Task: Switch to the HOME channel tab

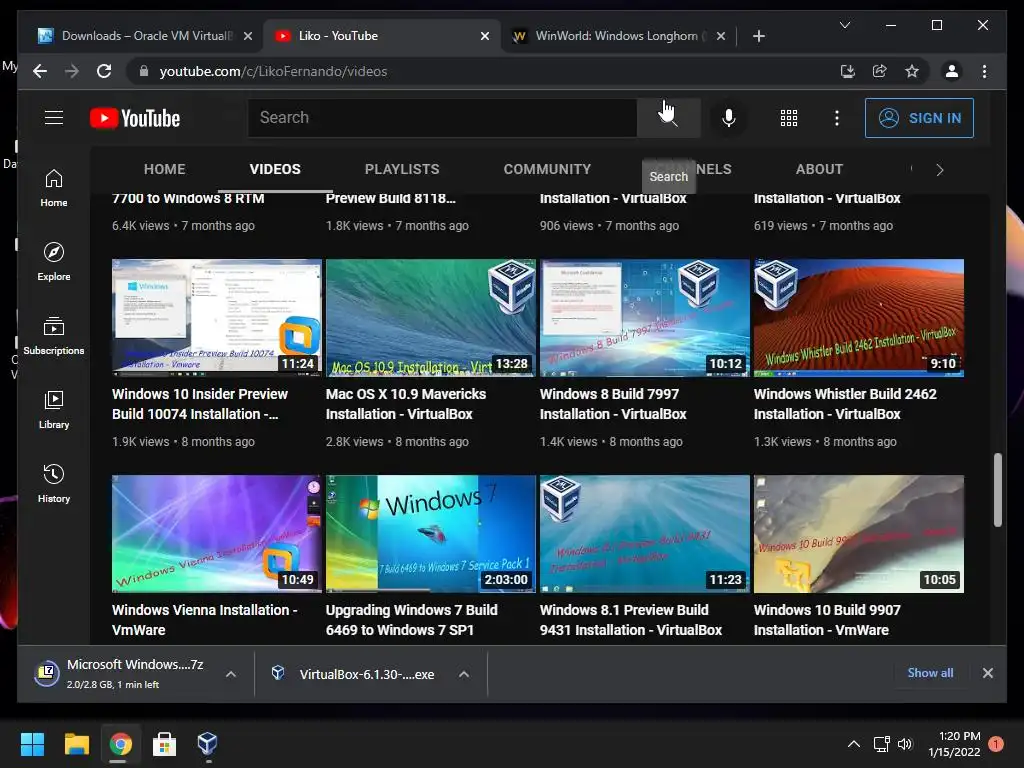Action: (x=165, y=169)
